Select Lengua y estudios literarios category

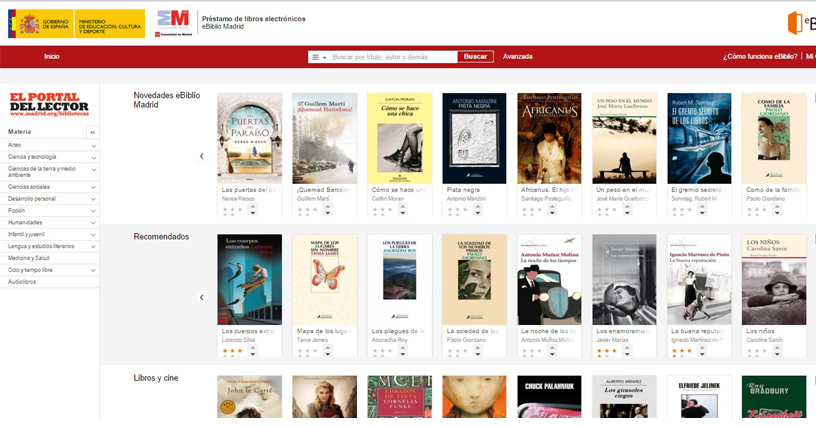tap(41, 246)
